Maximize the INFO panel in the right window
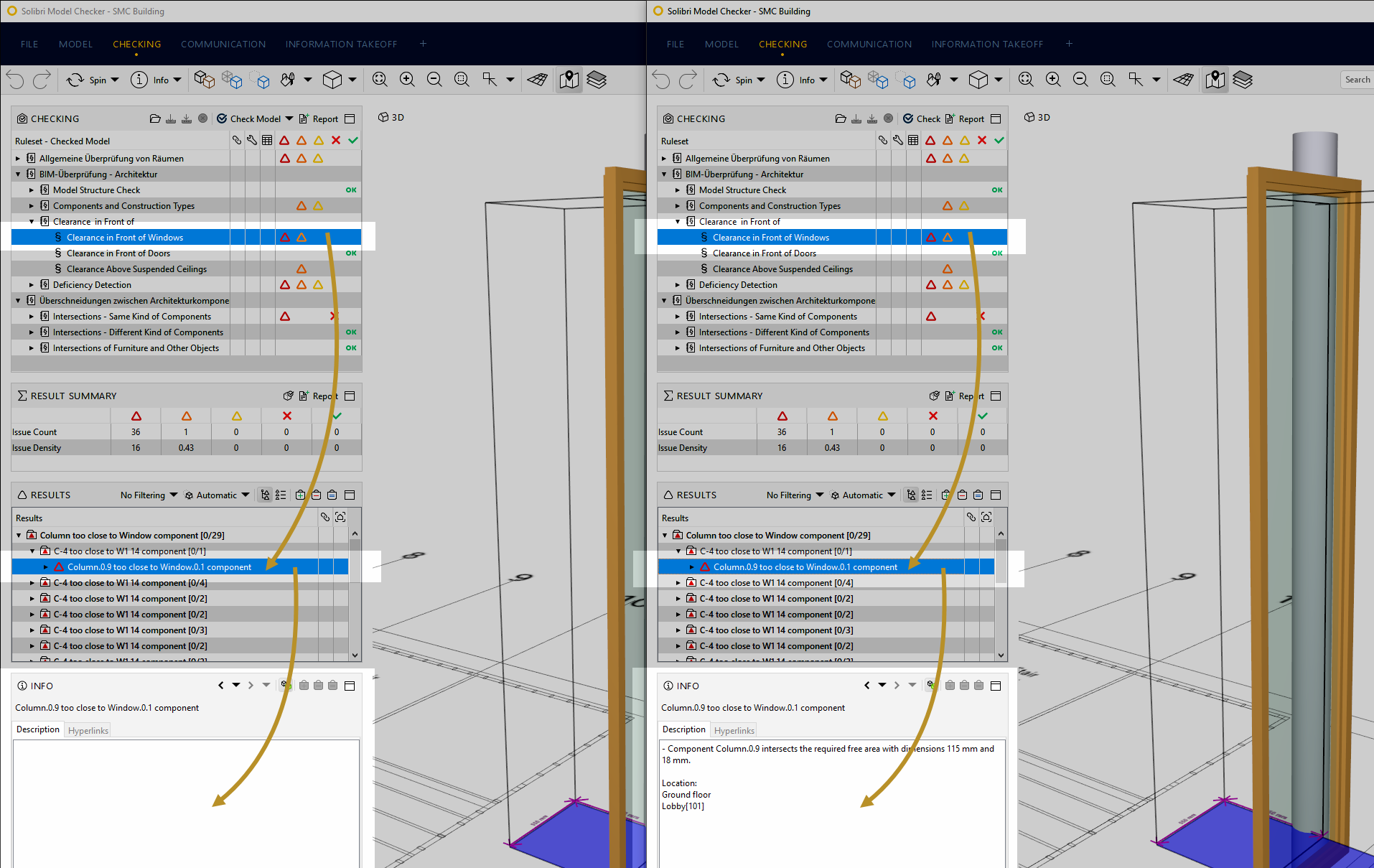 click(x=996, y=686)
